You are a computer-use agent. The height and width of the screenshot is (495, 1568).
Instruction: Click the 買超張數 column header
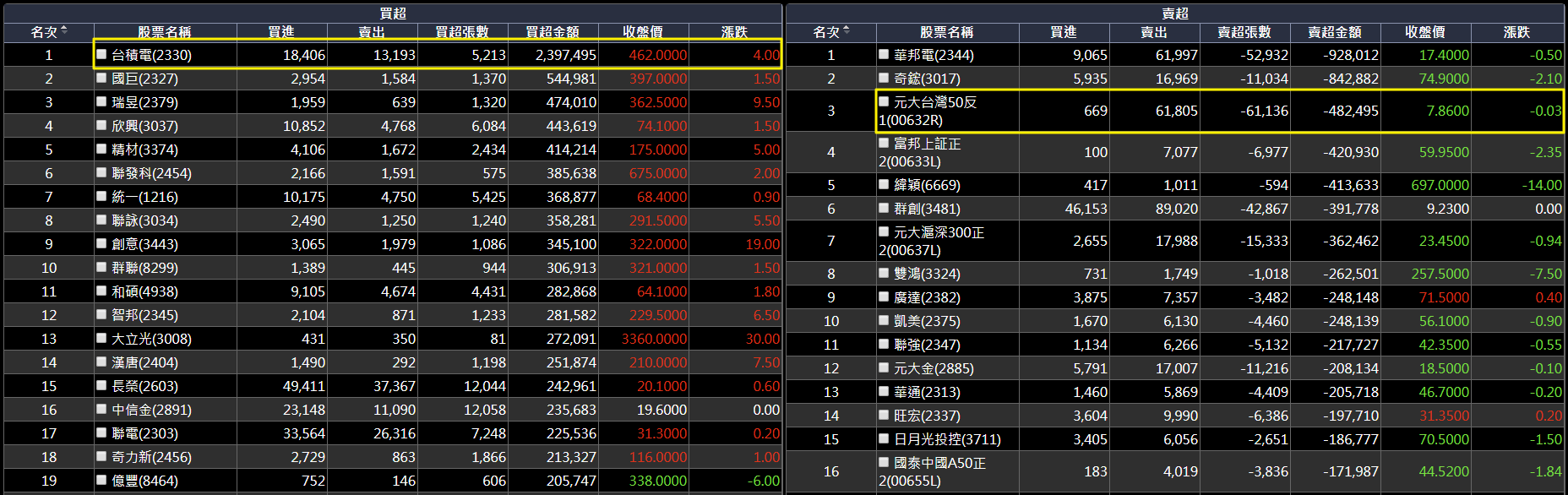(462, 32)
